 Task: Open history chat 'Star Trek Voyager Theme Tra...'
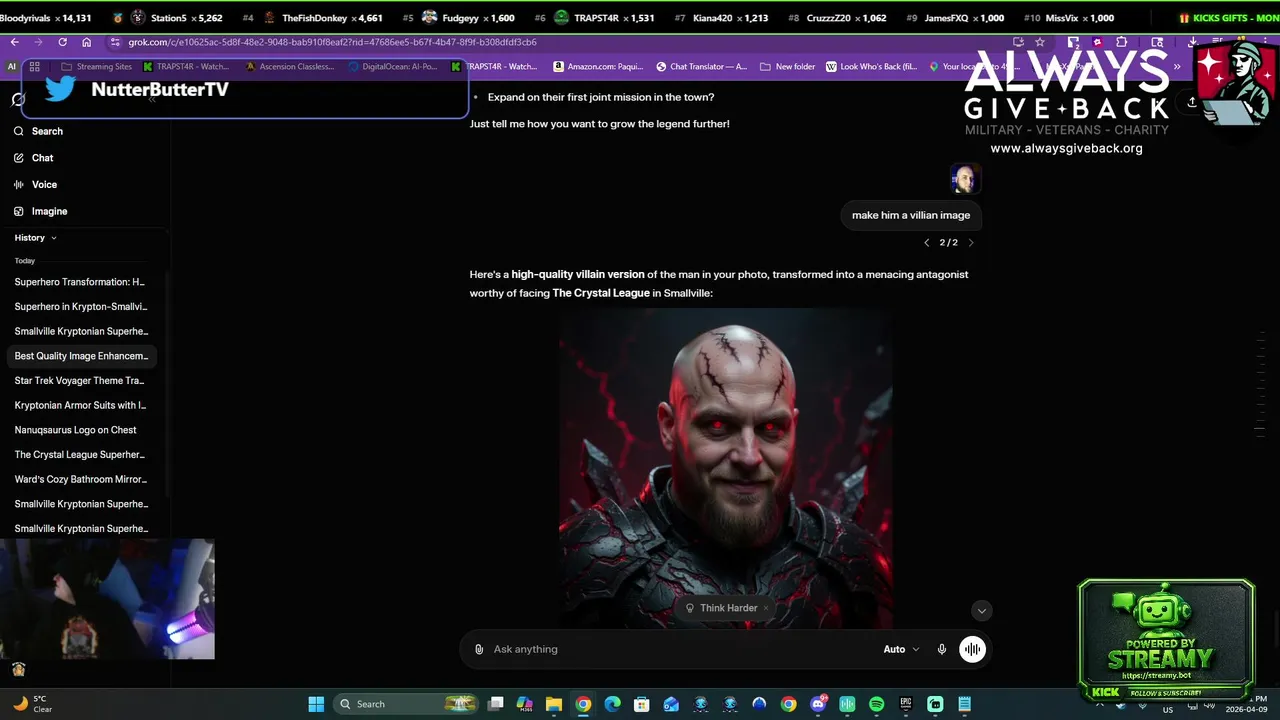[x=80, y=381]
